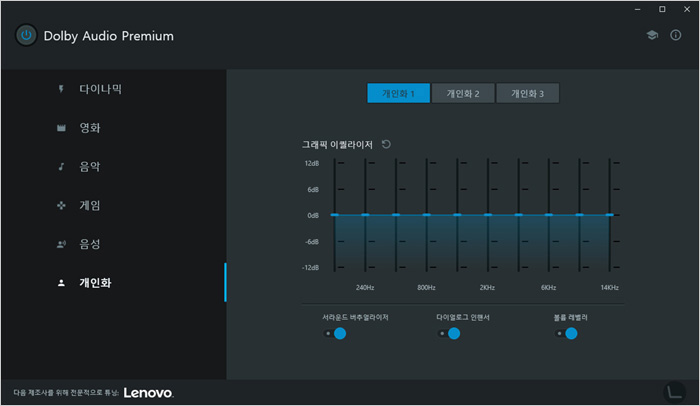Image resolution: width=700 pixels, height=406 pixels.
Task: Click the 그래픽 이퀄라이저 heading text
Action: pos(337,144)
